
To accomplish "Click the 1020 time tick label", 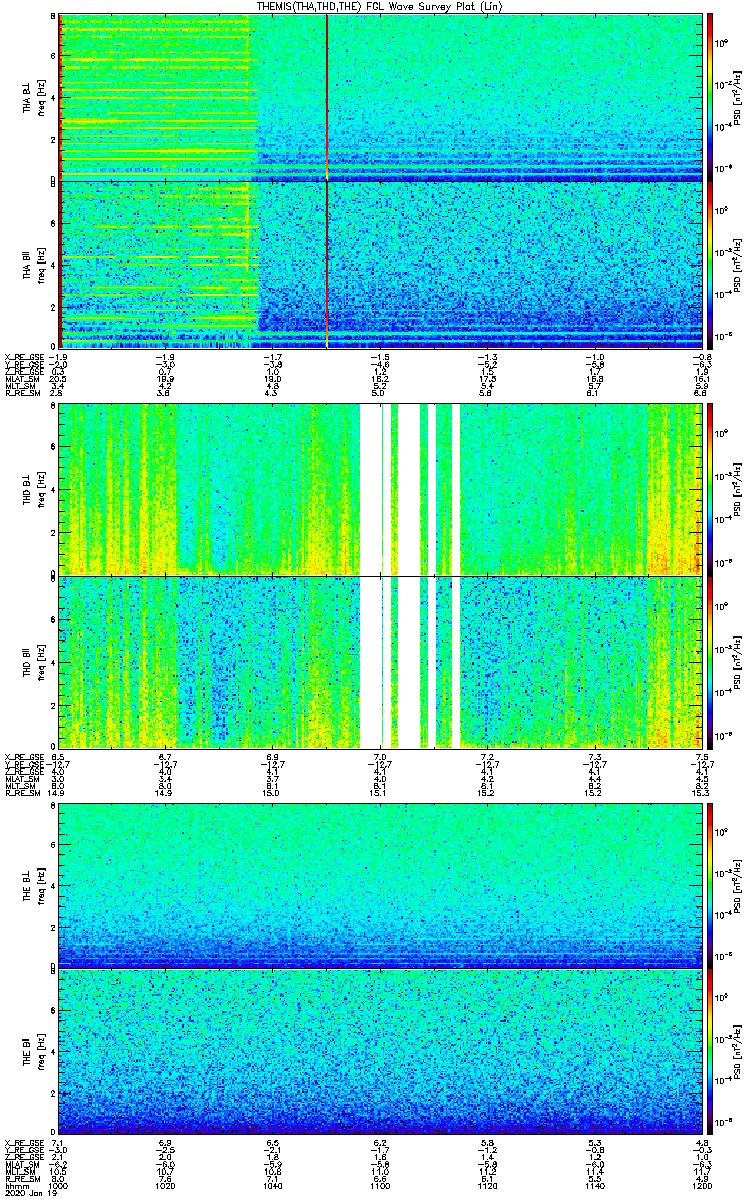I will tap(166, 1185).
